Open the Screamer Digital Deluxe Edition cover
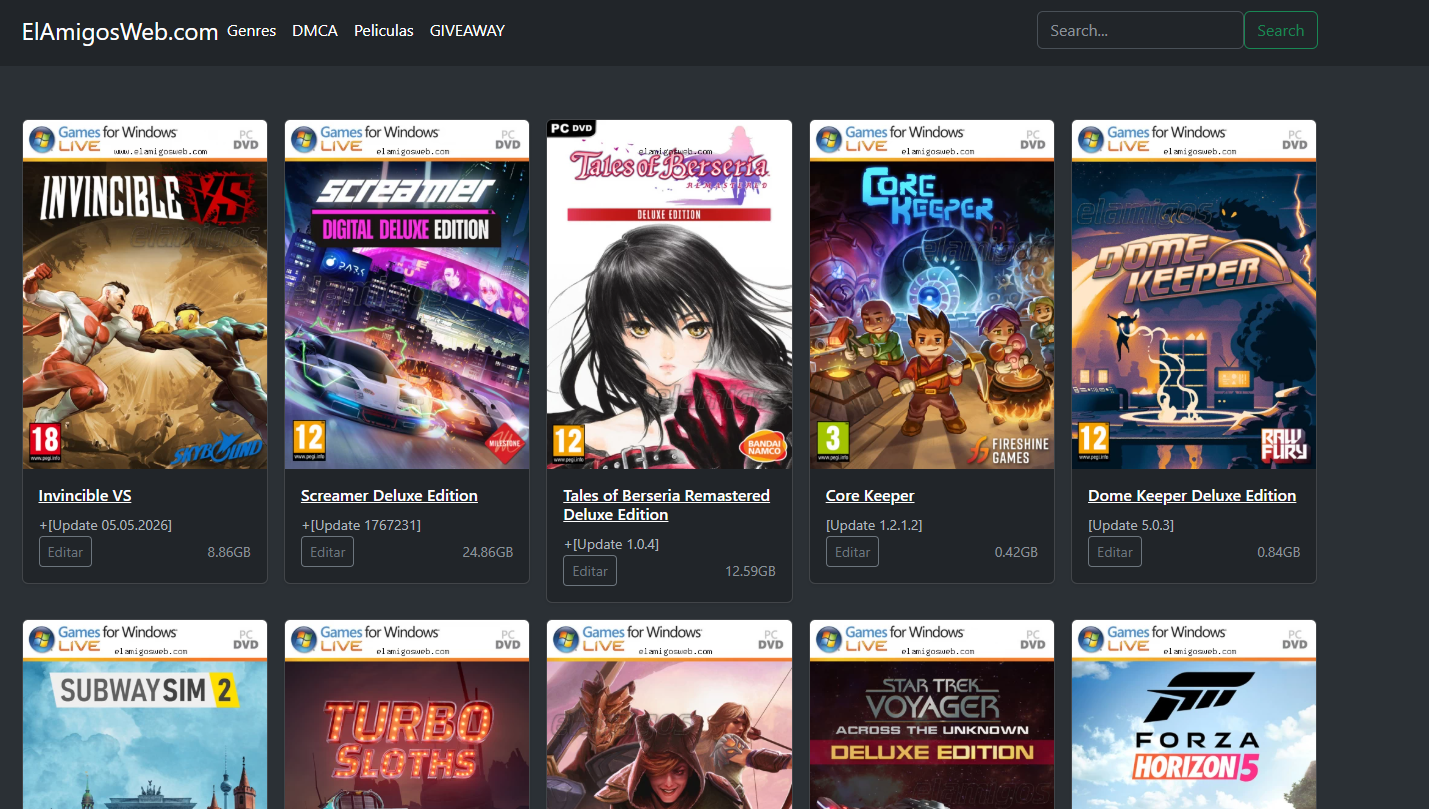Screen dimensions: 1429x809 tap(407, 295)
